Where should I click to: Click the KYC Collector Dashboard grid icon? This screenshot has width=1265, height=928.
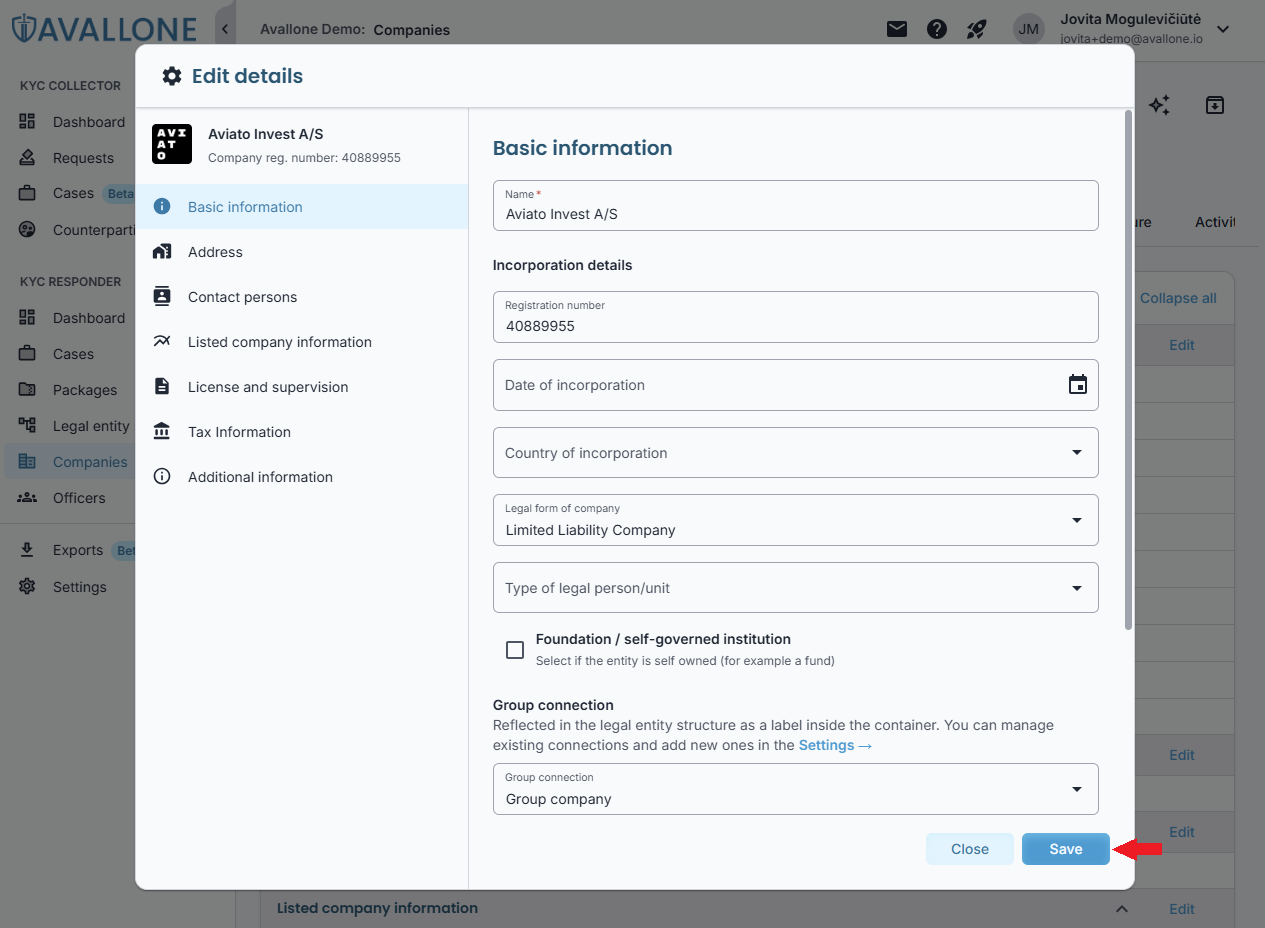[27, 122]
